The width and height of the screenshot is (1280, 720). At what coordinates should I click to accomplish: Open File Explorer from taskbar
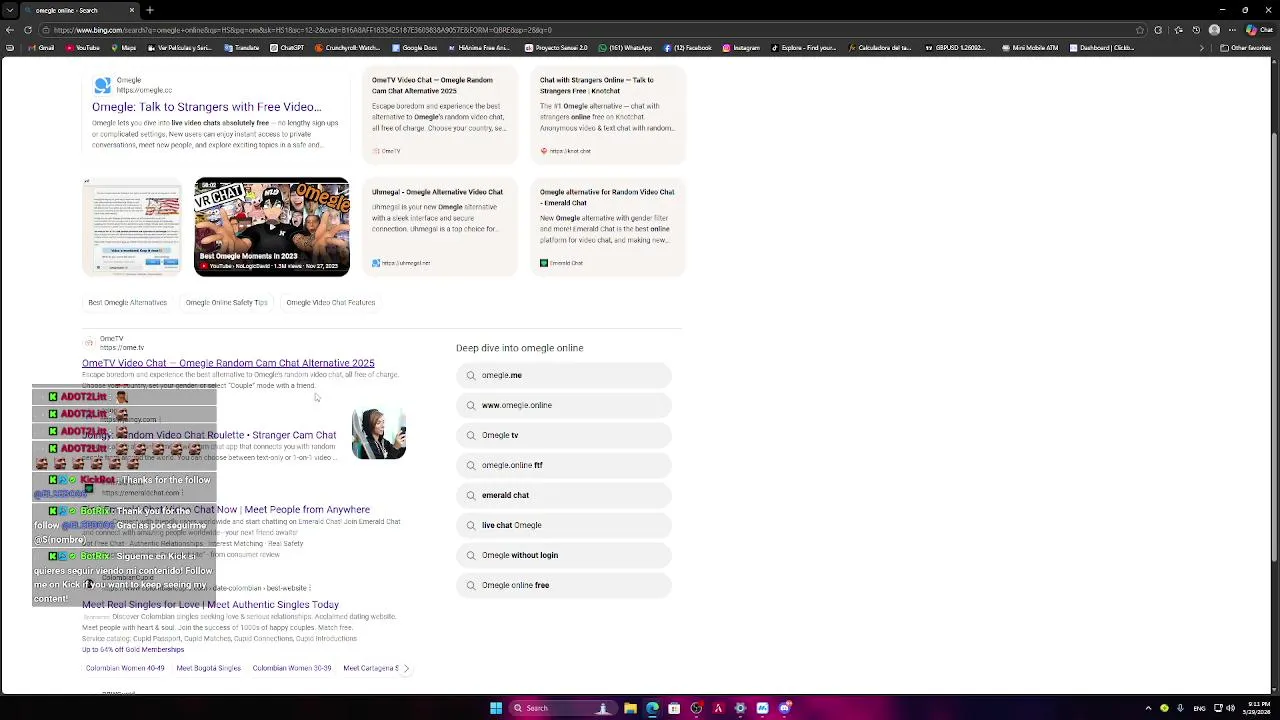[630, 708]
